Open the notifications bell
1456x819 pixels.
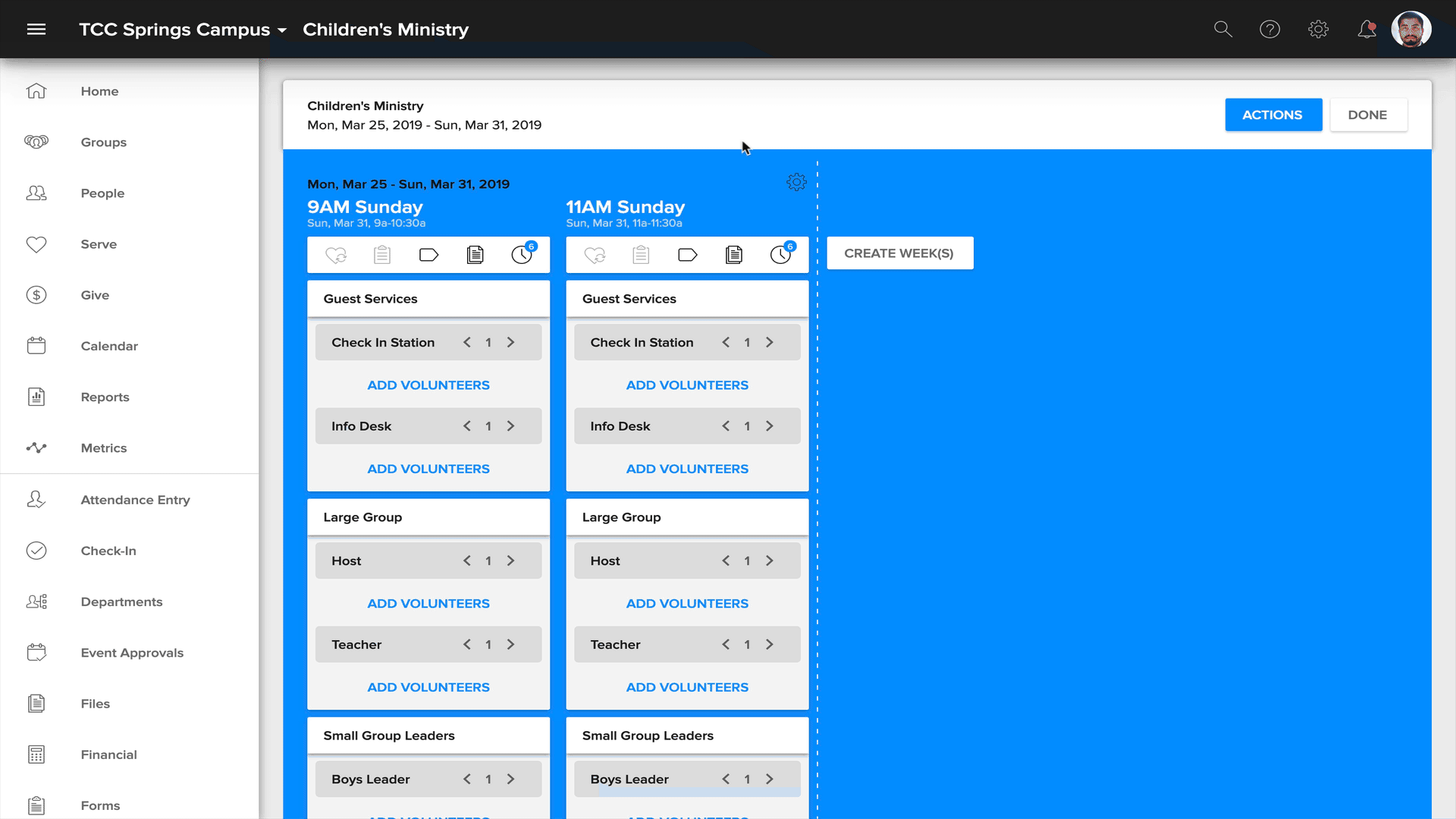coord(1367,30)
